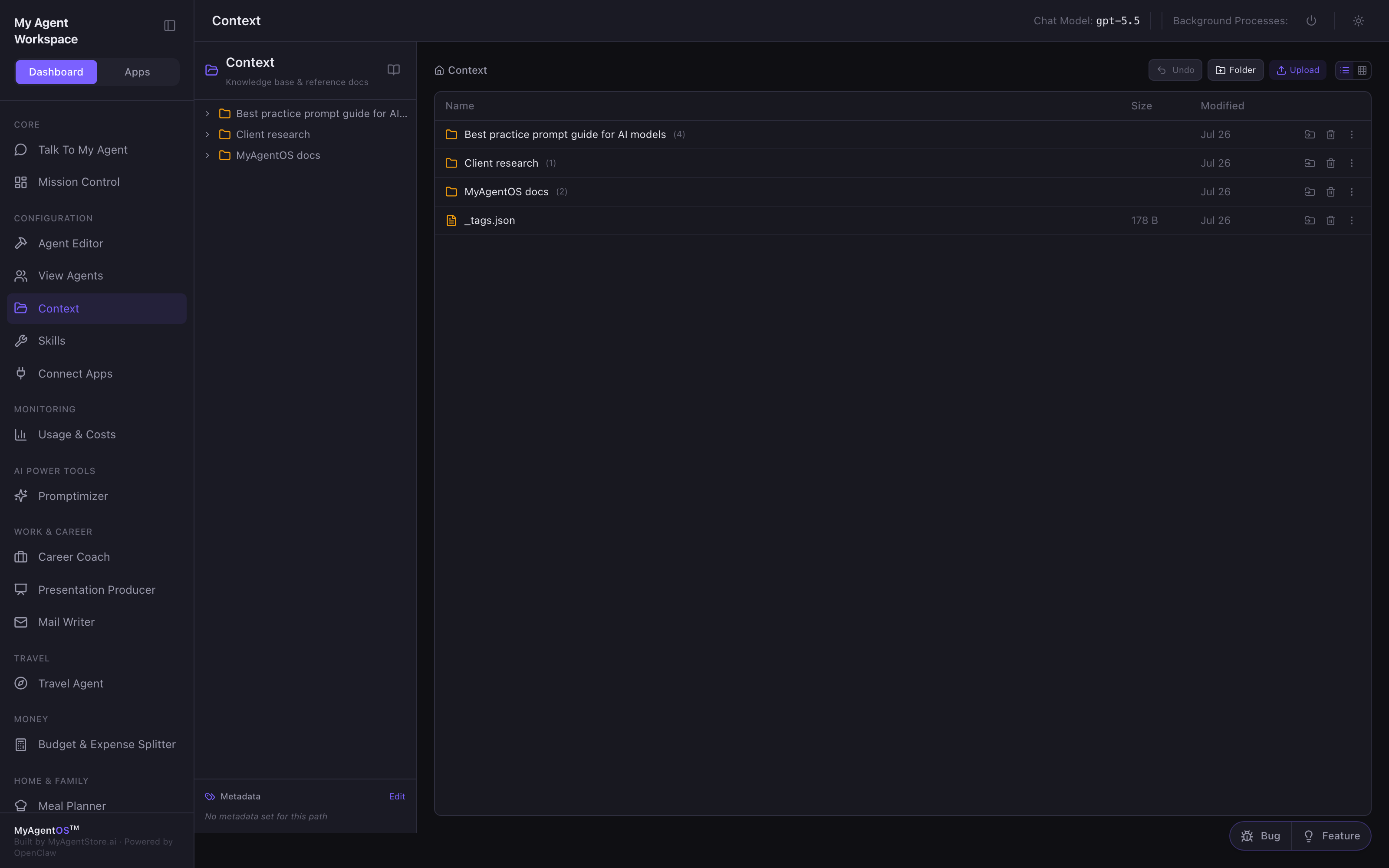This screenshot has width=1389, height=868.
Task: Open Mail Writer
Action: [x=96, y=622]
